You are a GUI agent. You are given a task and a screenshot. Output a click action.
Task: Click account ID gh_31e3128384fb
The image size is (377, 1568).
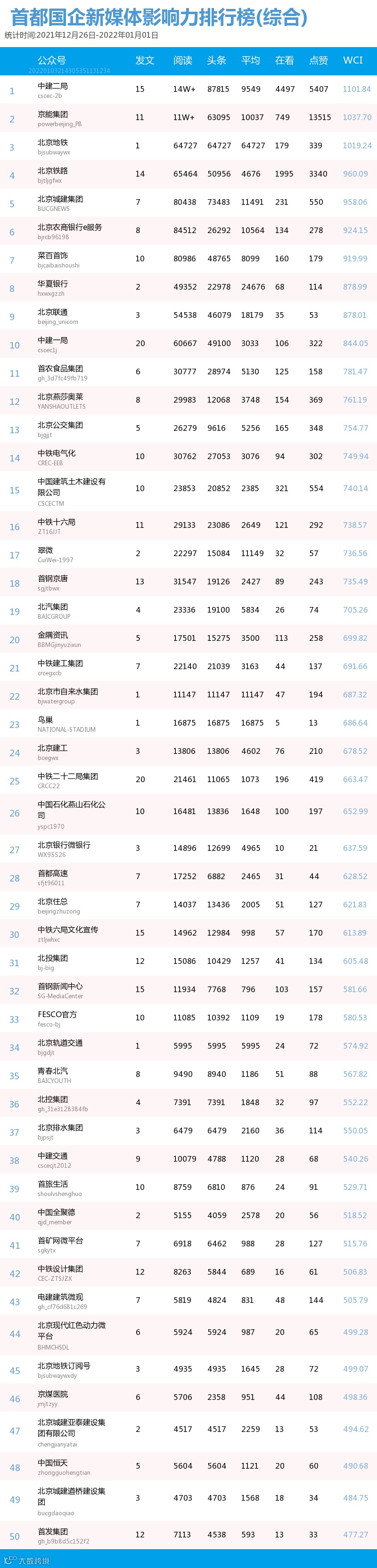pyautogui.click(x=63, y=1109)
